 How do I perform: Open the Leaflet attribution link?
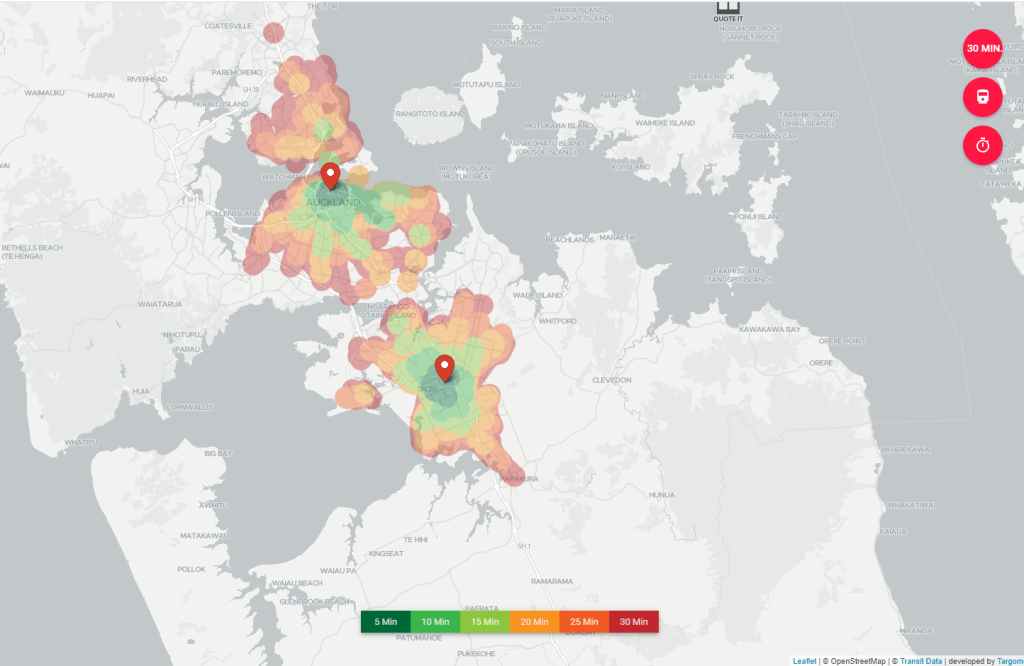pos(805,661)
